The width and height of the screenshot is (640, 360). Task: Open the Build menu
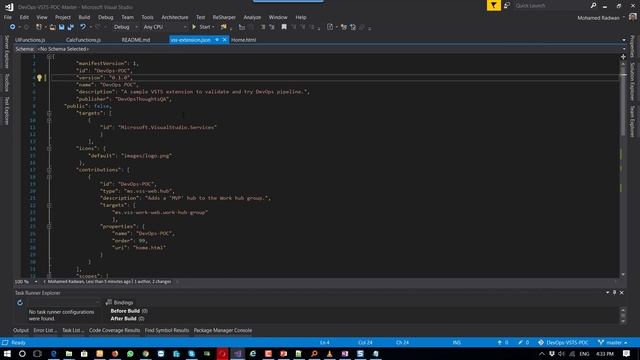pyautogui.click(x=84, y=17)
